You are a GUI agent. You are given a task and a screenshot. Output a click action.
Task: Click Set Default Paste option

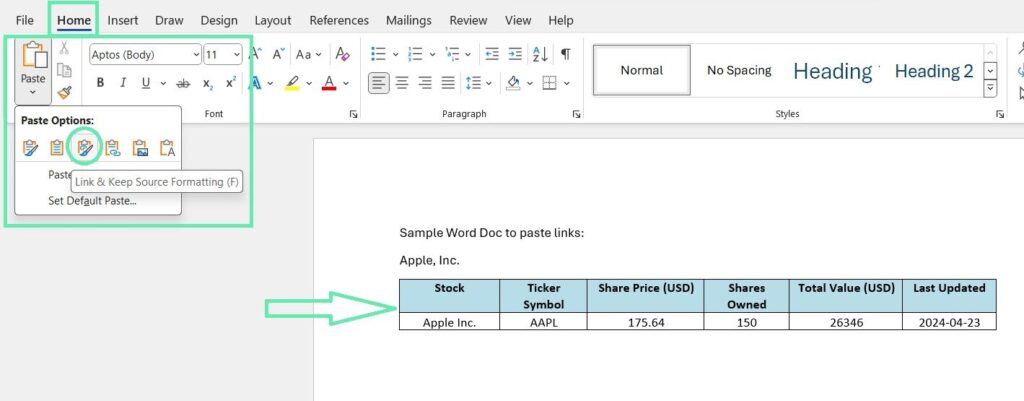[x=92, y=201]
